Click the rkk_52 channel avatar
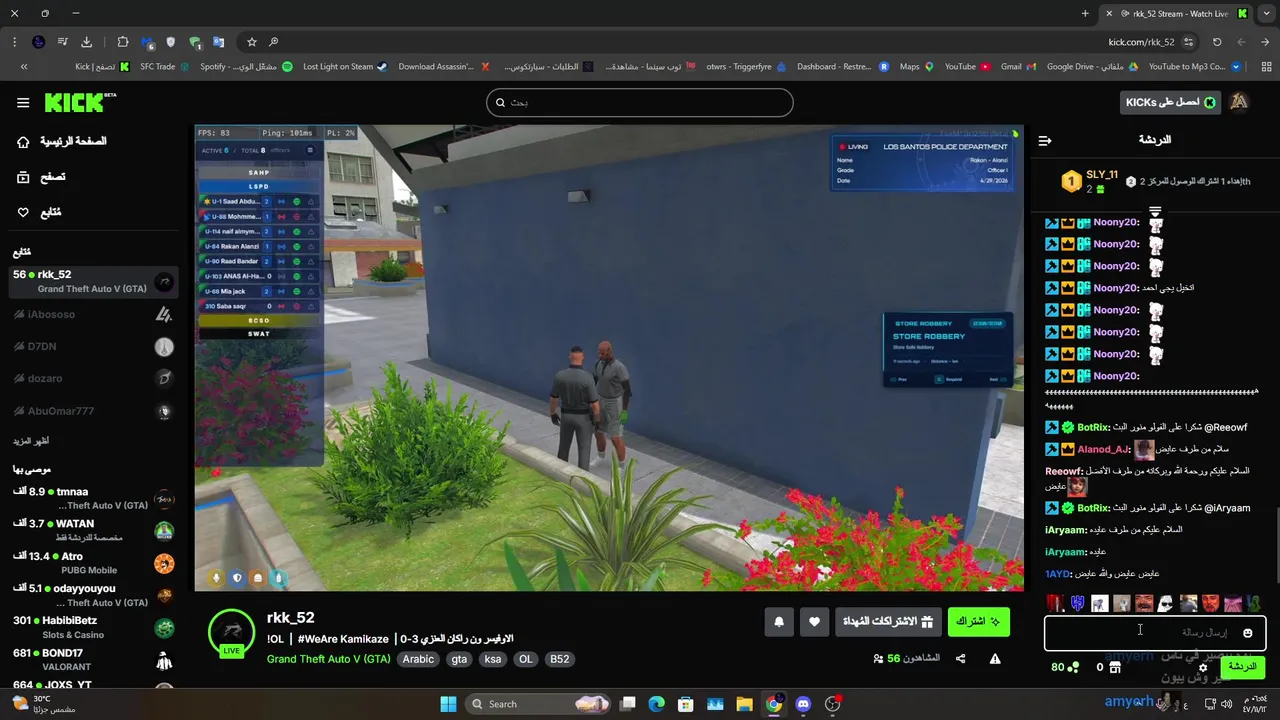The image size is (1280, 720). point(231,632)
